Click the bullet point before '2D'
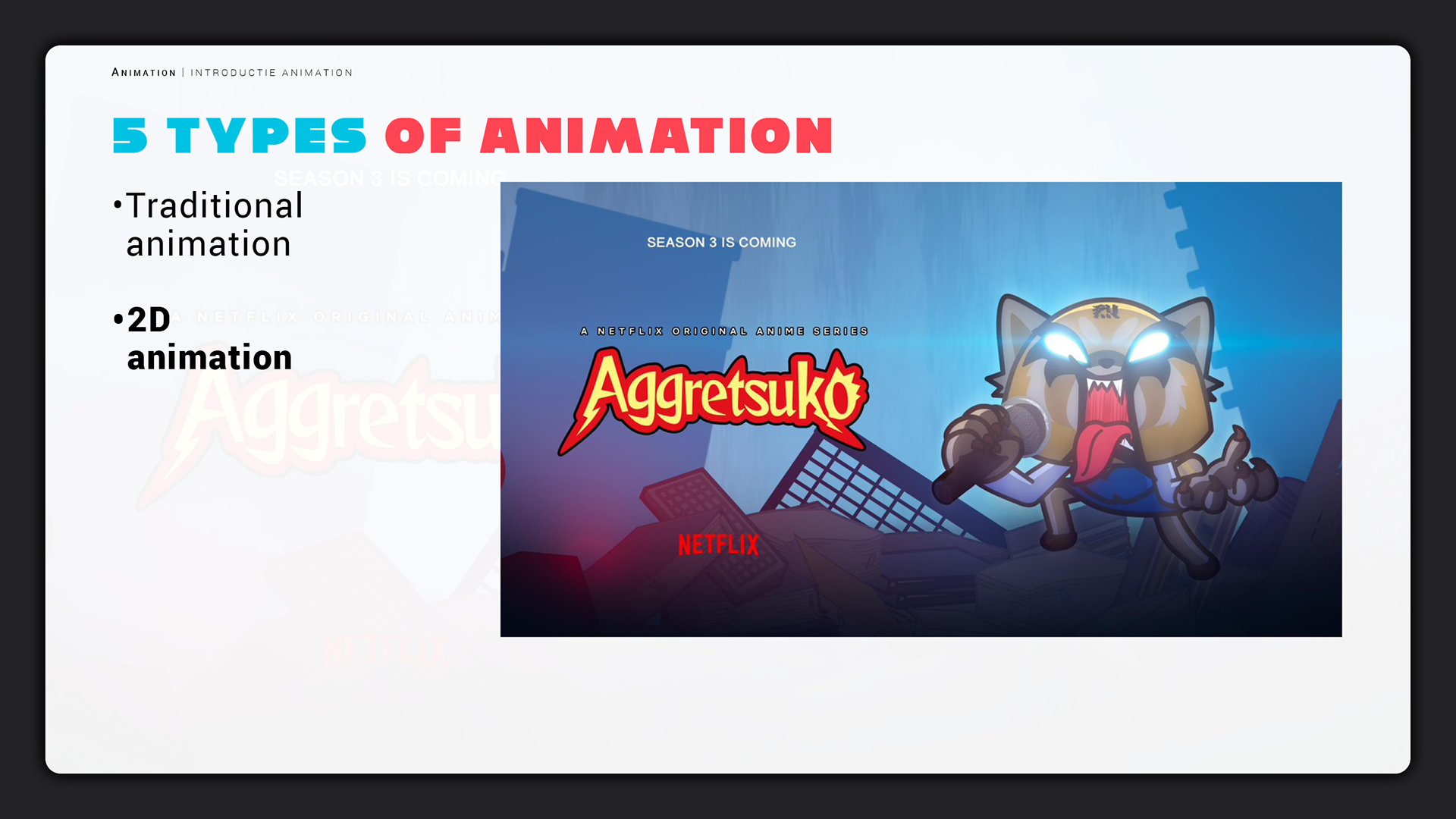The width and height of the screenshot is (1456, 819). coord(118,319)
